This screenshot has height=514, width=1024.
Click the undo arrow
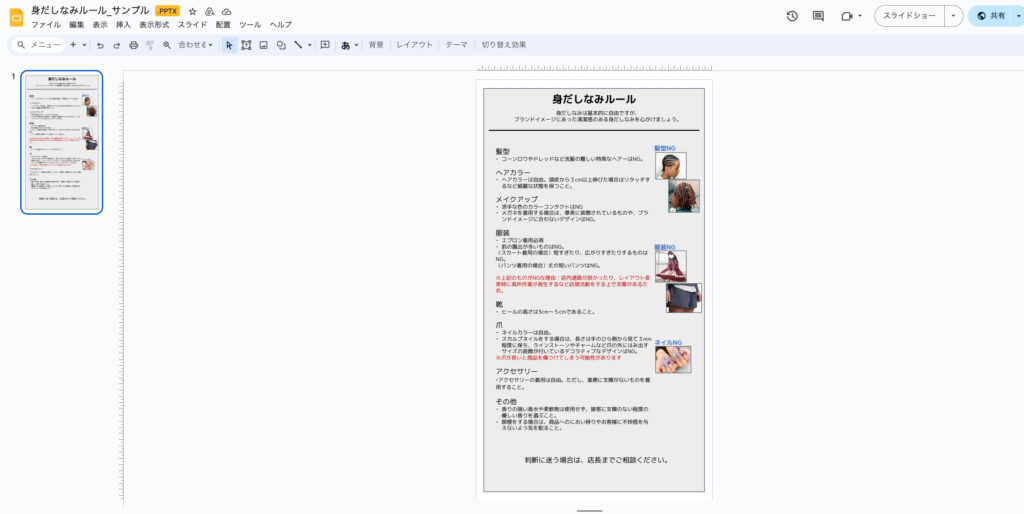point(100,45)
